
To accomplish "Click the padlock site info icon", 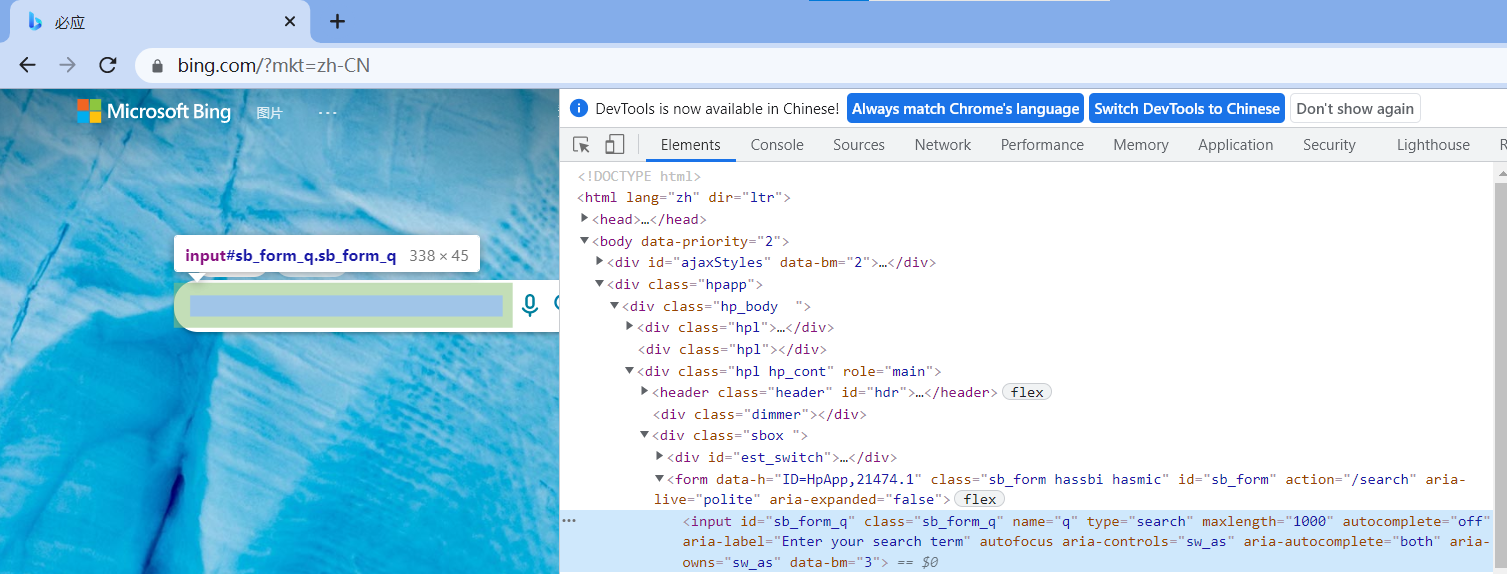I will click(157, 67).
